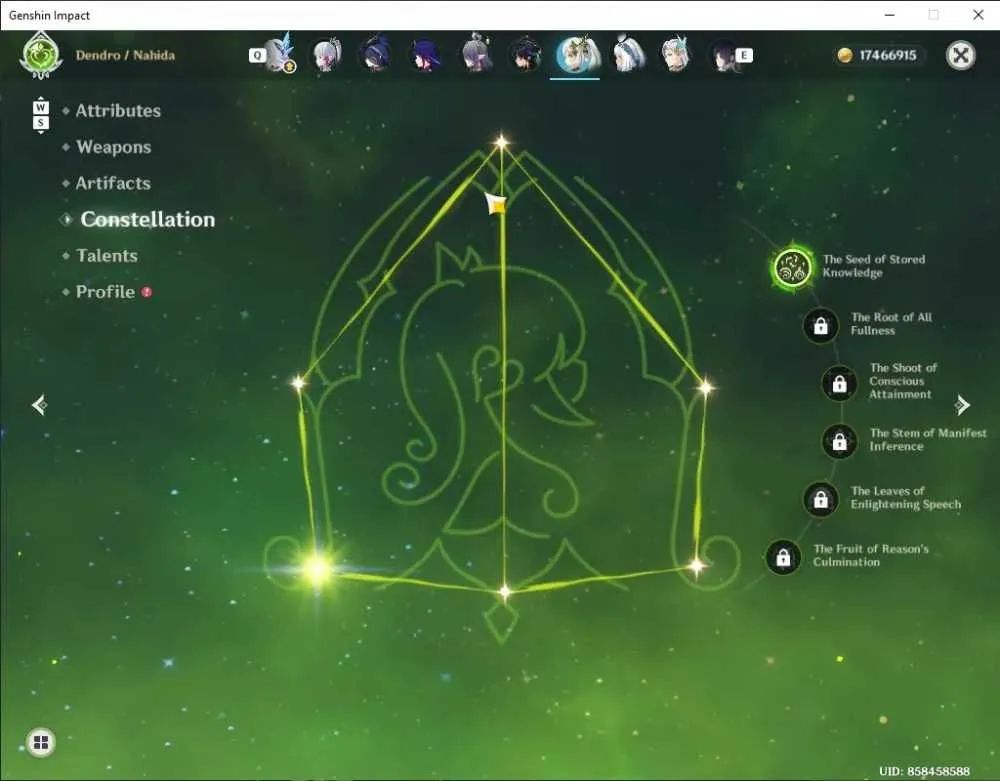1000x781 pixels.
Task: Open the locked Stem of Manifest Inference node
Action: [839, 441]
